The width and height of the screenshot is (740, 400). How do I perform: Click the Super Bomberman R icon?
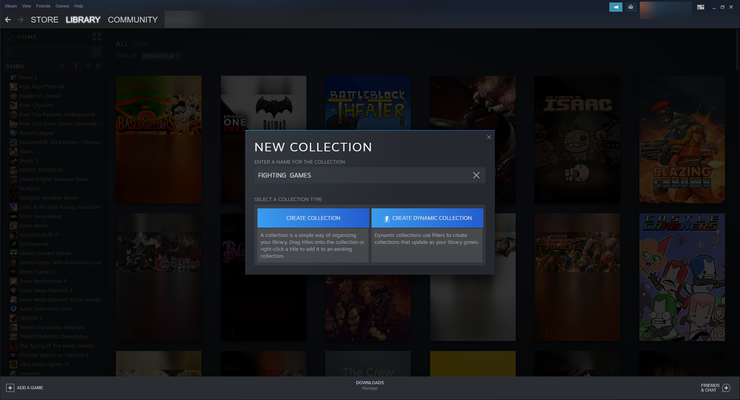(x=13, y=281)
